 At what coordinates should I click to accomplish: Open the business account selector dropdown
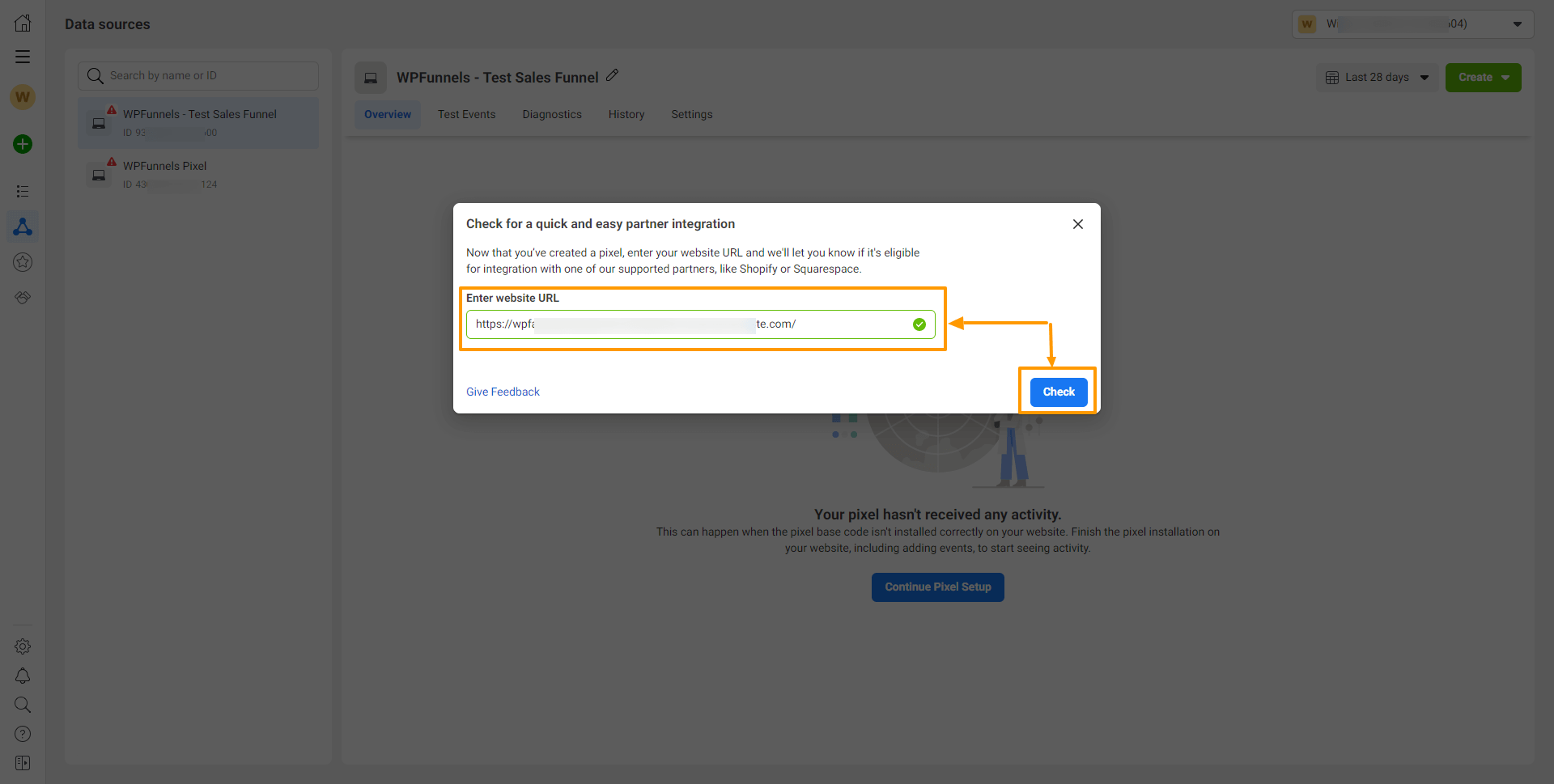(1413, 24)
